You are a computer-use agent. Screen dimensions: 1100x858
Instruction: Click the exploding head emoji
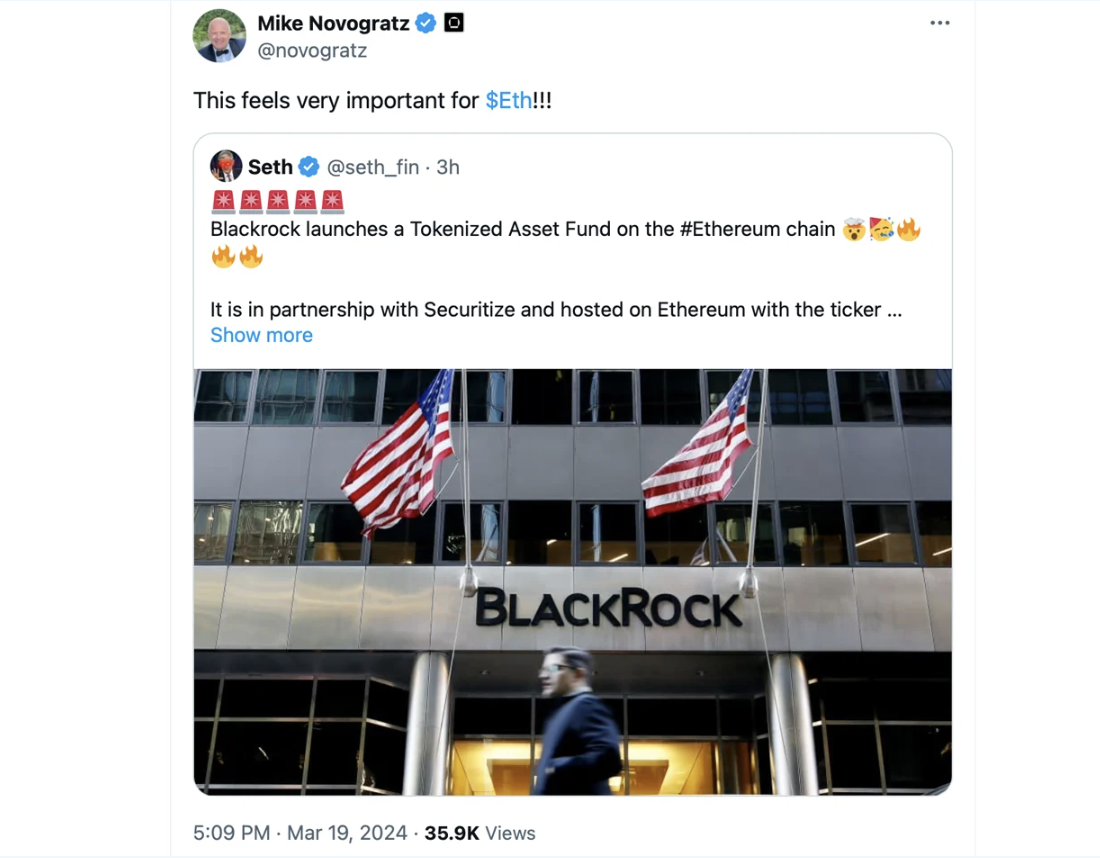click(x=854, y=229)
